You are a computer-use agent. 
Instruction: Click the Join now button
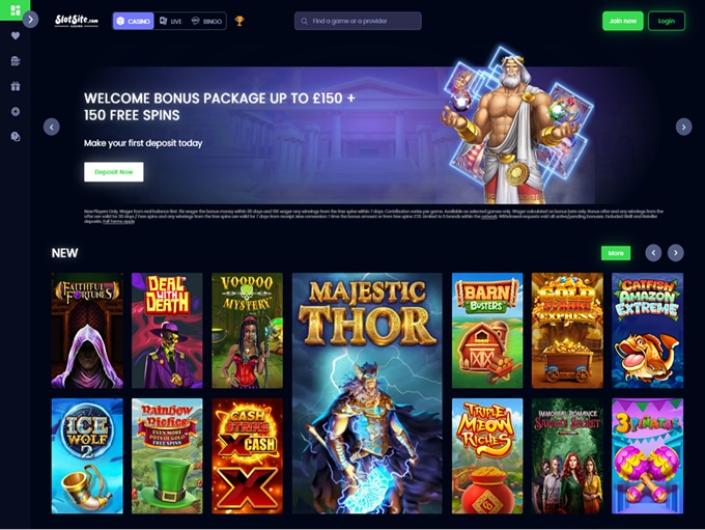tap(623, 21)
